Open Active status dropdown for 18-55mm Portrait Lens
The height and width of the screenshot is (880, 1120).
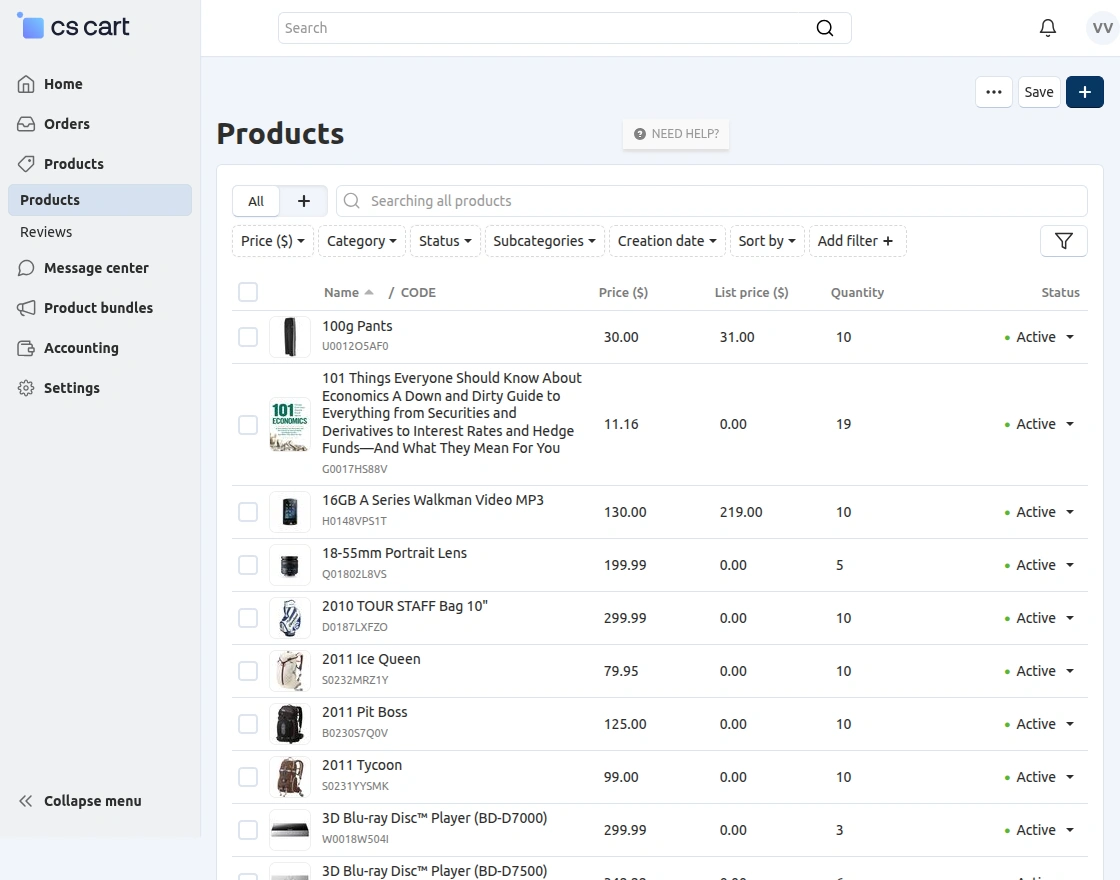point(1040,565)
